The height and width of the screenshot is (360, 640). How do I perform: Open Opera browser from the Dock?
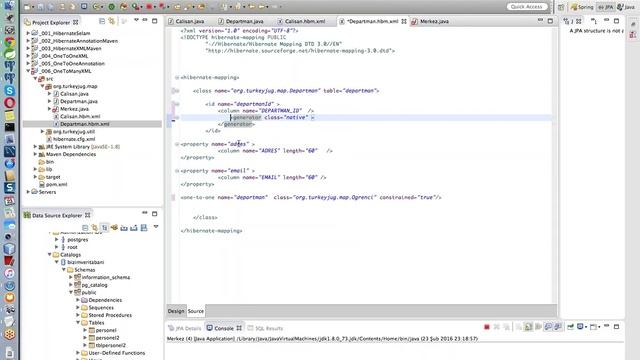9,103
